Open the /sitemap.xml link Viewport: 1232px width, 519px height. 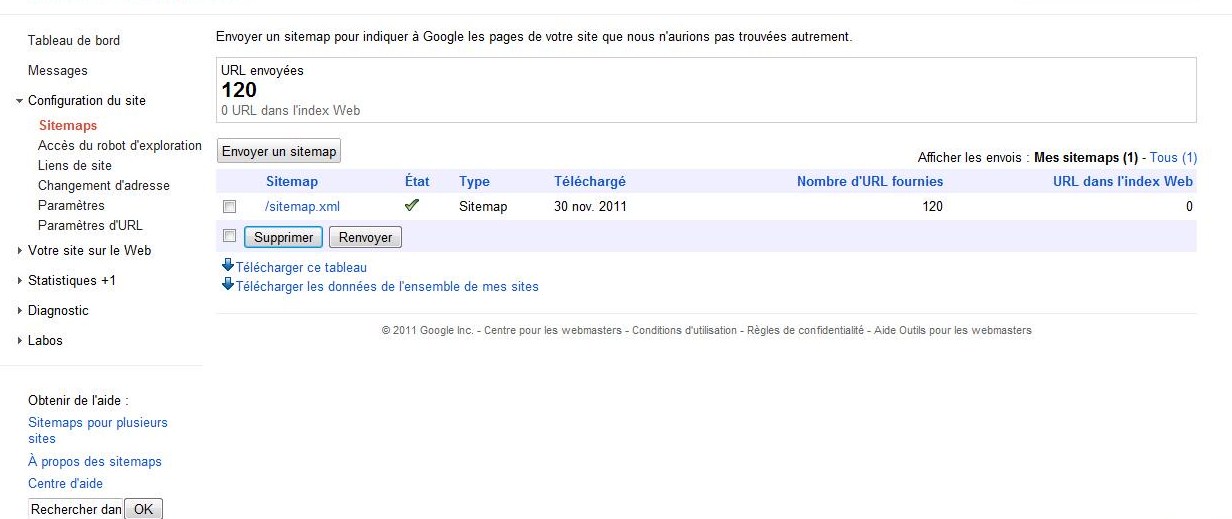(x=303, y=207)
